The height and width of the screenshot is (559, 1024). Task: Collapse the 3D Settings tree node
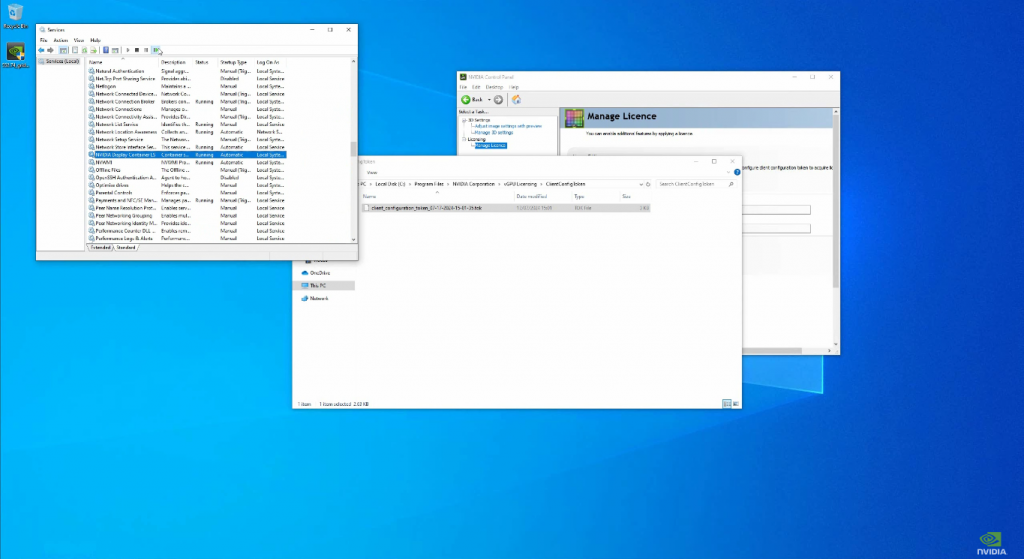[x=464, y=120]
